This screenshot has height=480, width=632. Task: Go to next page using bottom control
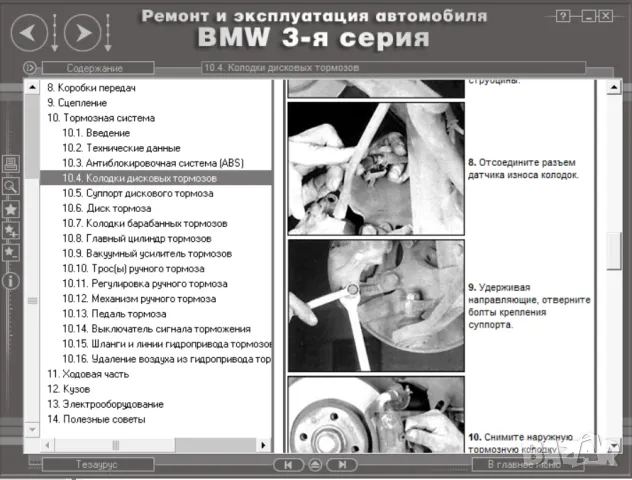pyautogui.click(x=341, y=465)
